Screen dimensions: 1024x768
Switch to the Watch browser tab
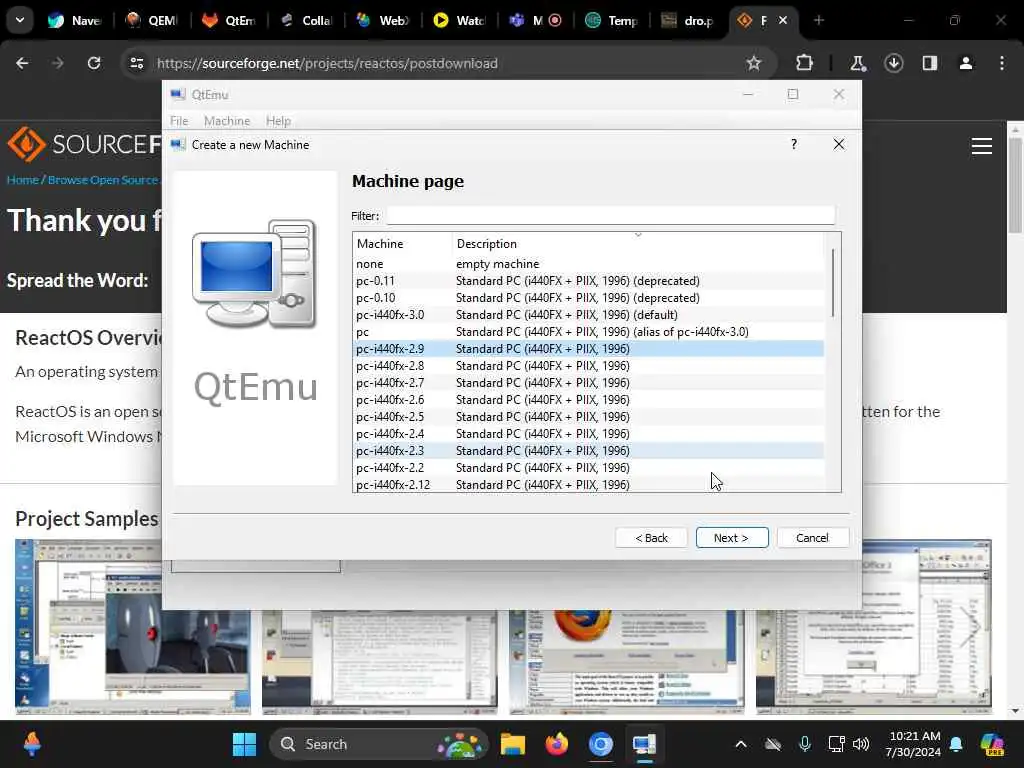[460, 20]
